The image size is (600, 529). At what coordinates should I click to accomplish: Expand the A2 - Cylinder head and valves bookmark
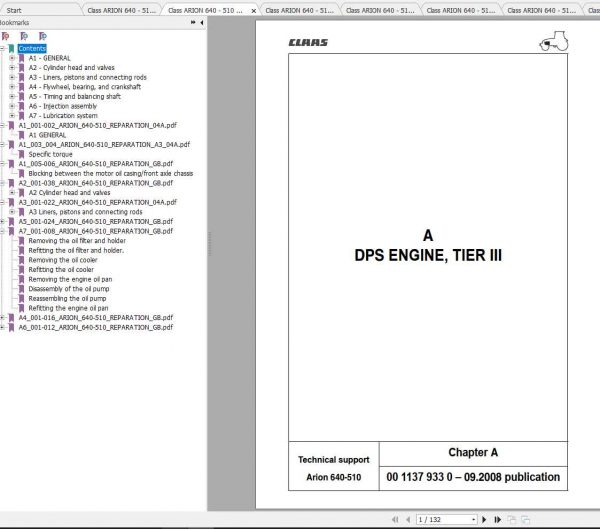(12, 68)
